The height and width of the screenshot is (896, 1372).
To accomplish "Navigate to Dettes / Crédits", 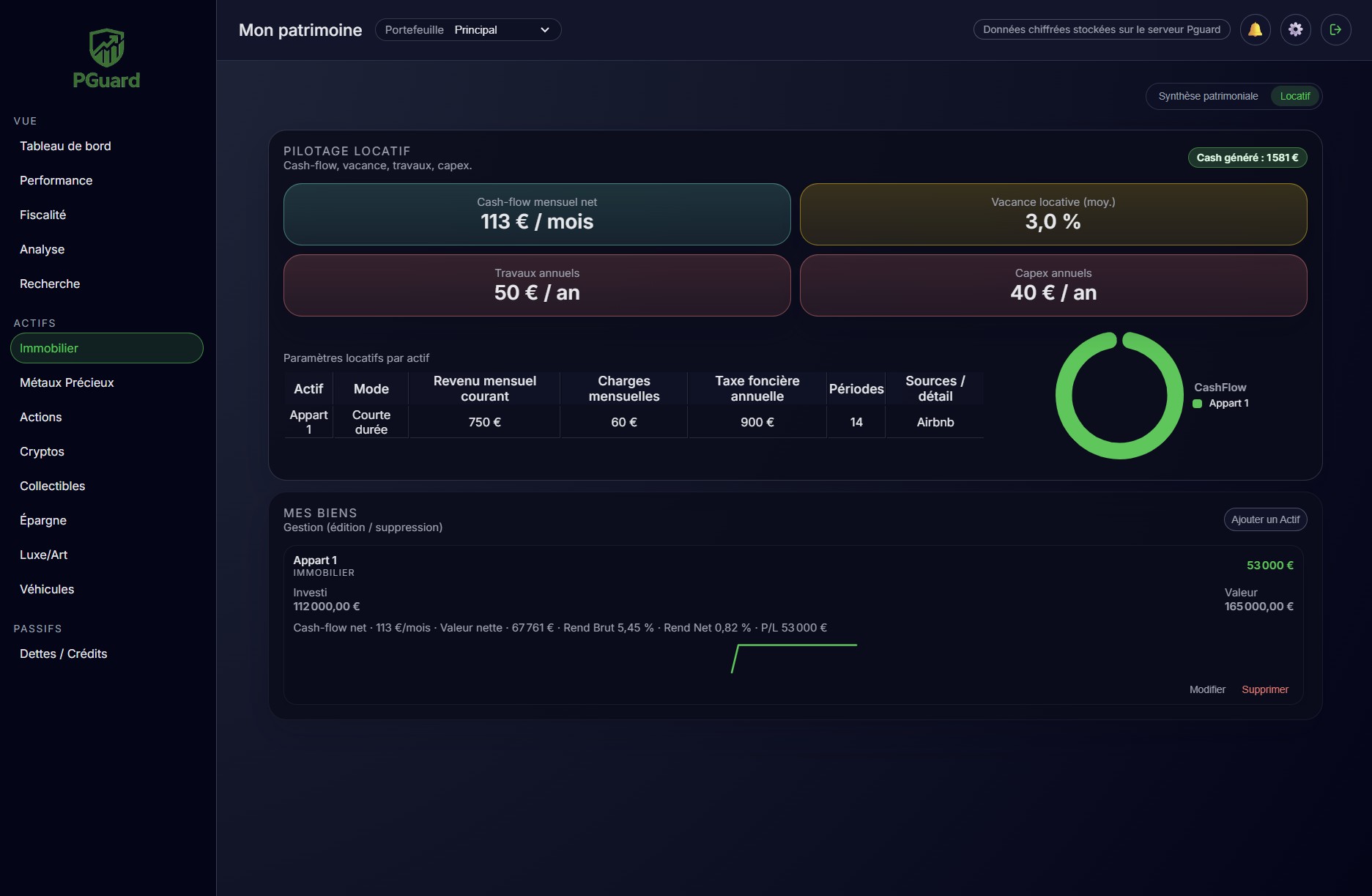I will coord(63,654).
